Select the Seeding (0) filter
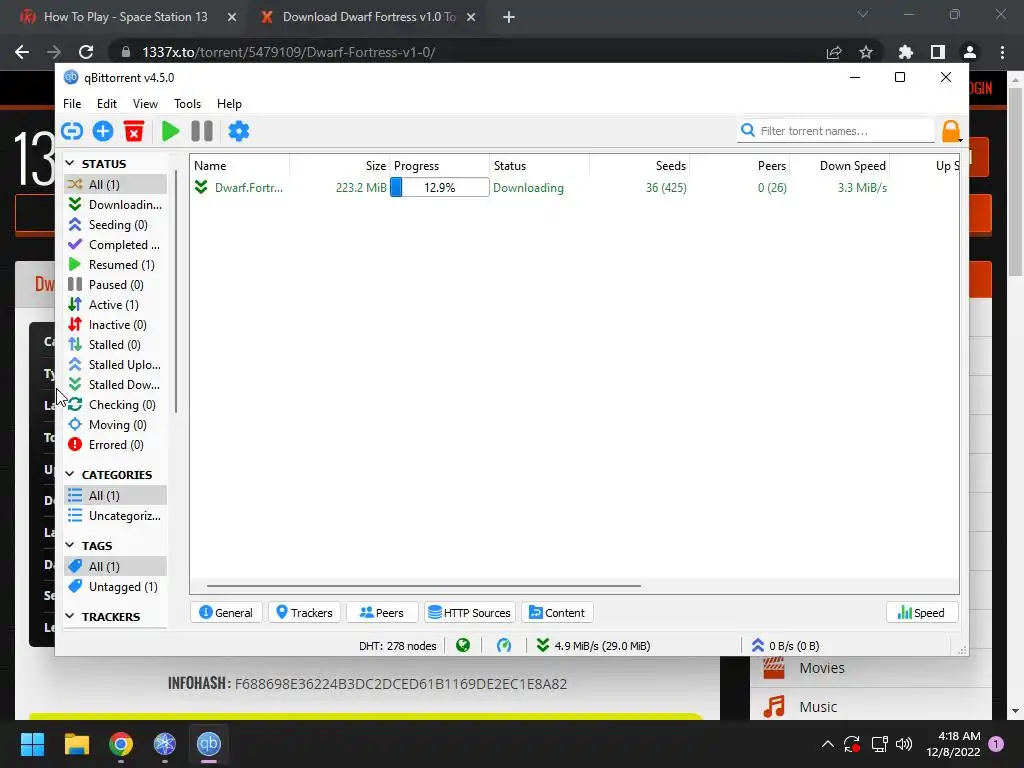Image resolution: width=1024 pixels, height=768 pixels. point(116,225)
